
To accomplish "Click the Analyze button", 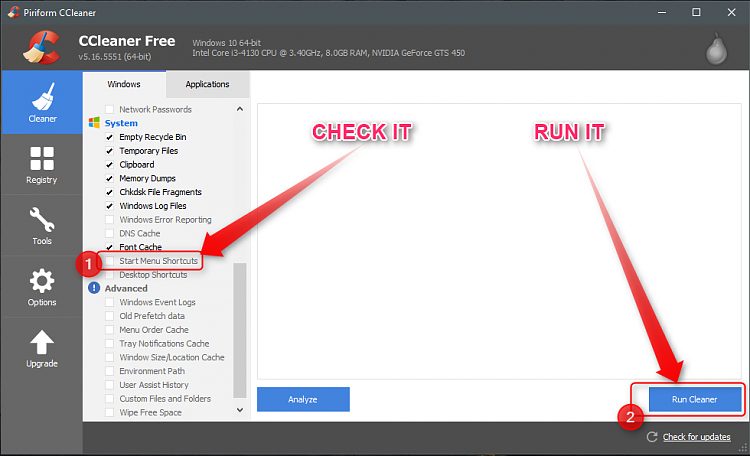I will coord(303,400).
